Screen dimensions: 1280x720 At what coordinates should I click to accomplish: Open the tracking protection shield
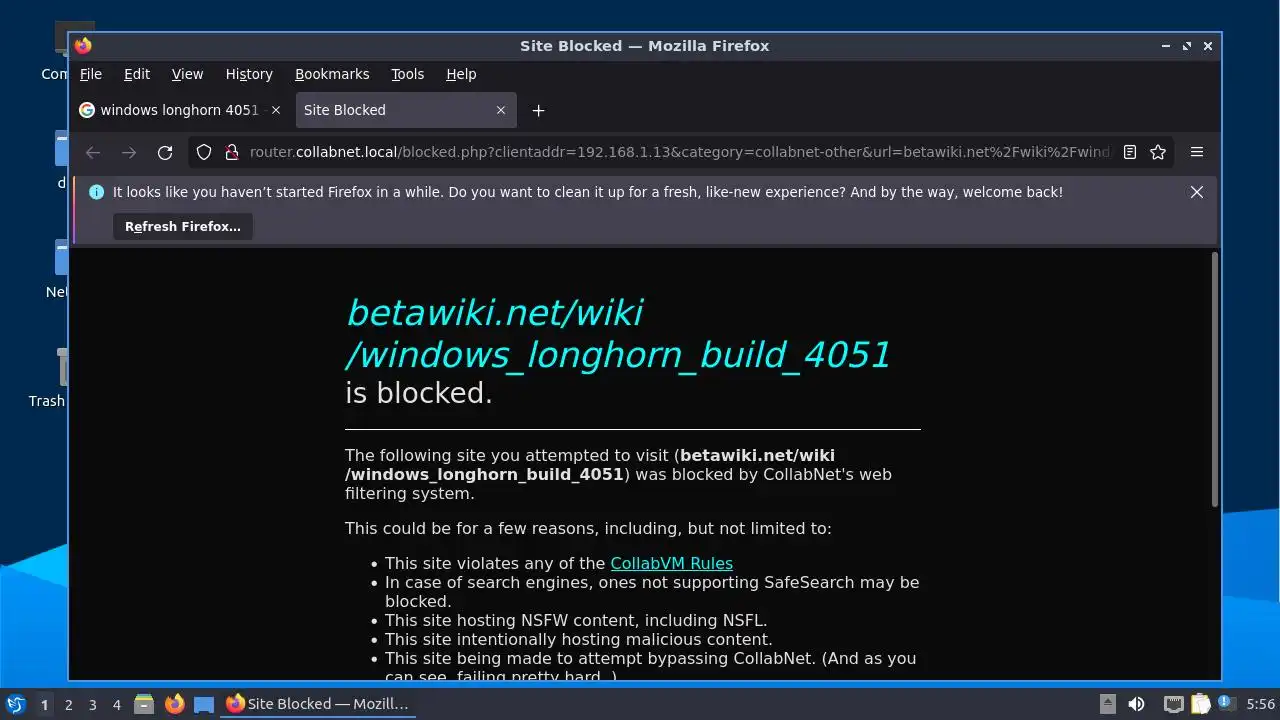click(204, 152)
